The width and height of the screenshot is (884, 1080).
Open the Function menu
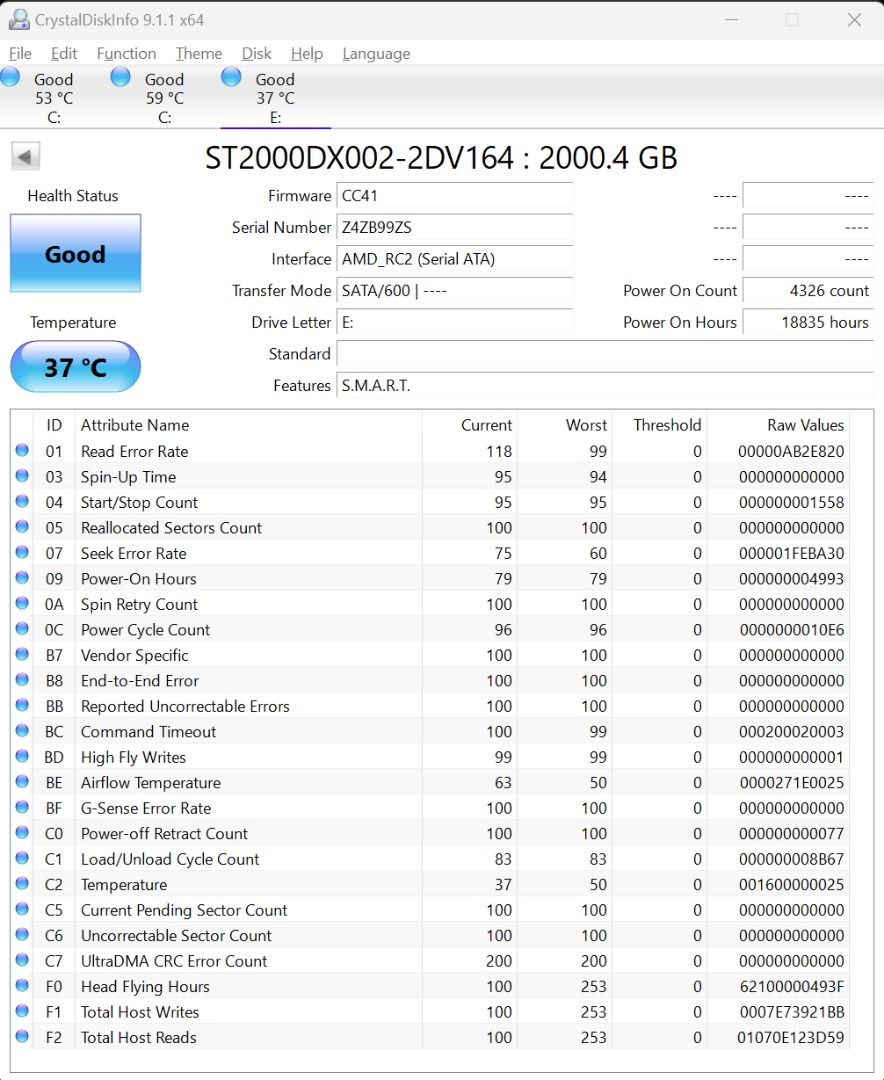126,53
